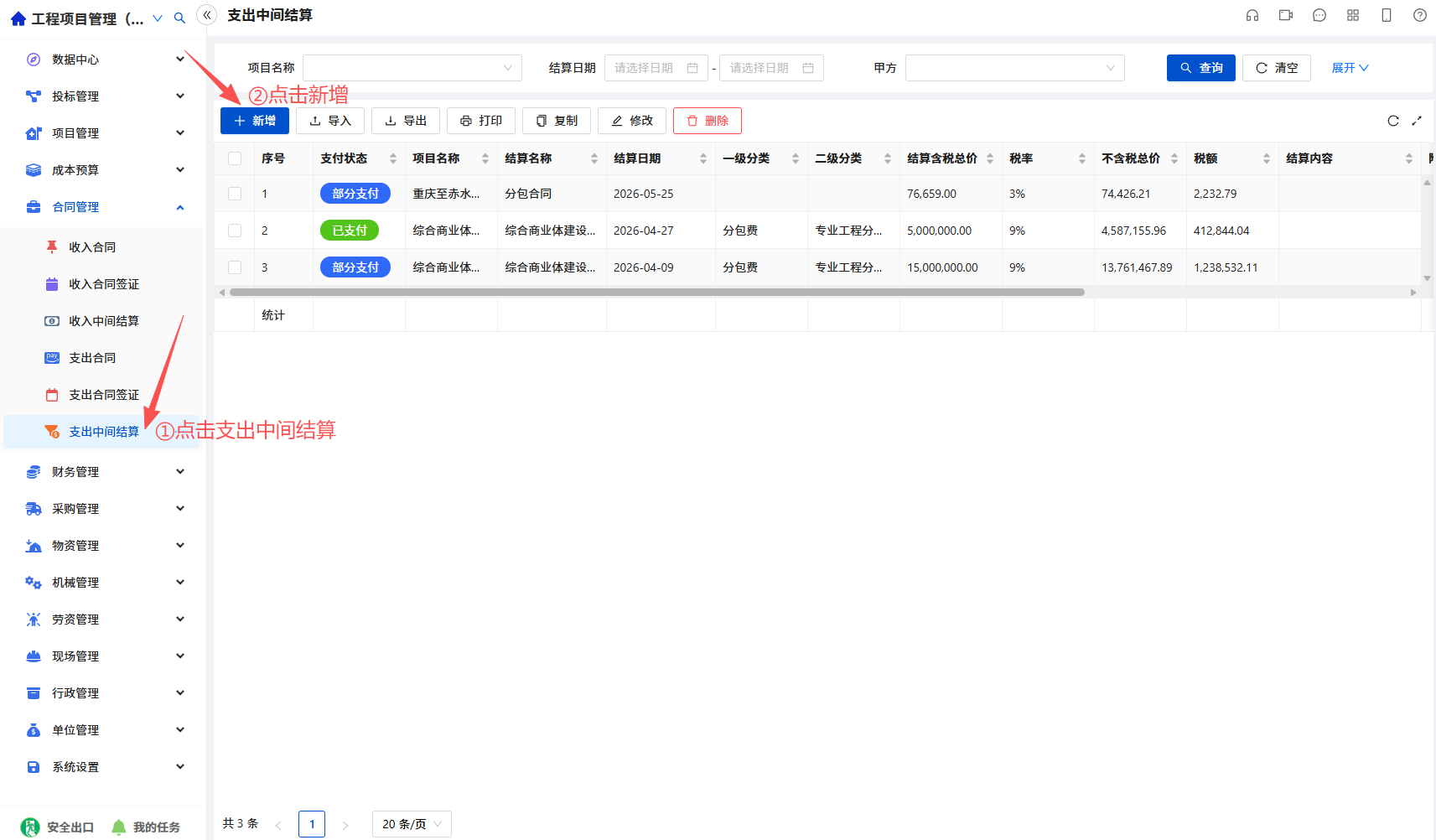This screenshot has height=840, width=1436.
Task: Refresh the table with reload icon
Action: click(x=1393, y=121)
